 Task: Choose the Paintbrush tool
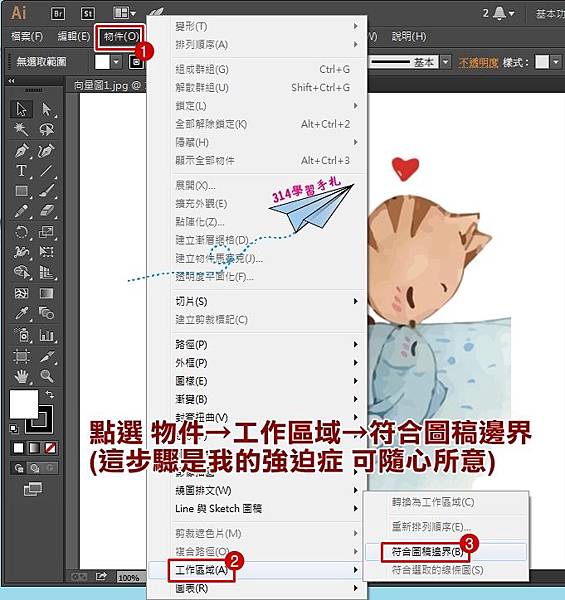[46, 191]
